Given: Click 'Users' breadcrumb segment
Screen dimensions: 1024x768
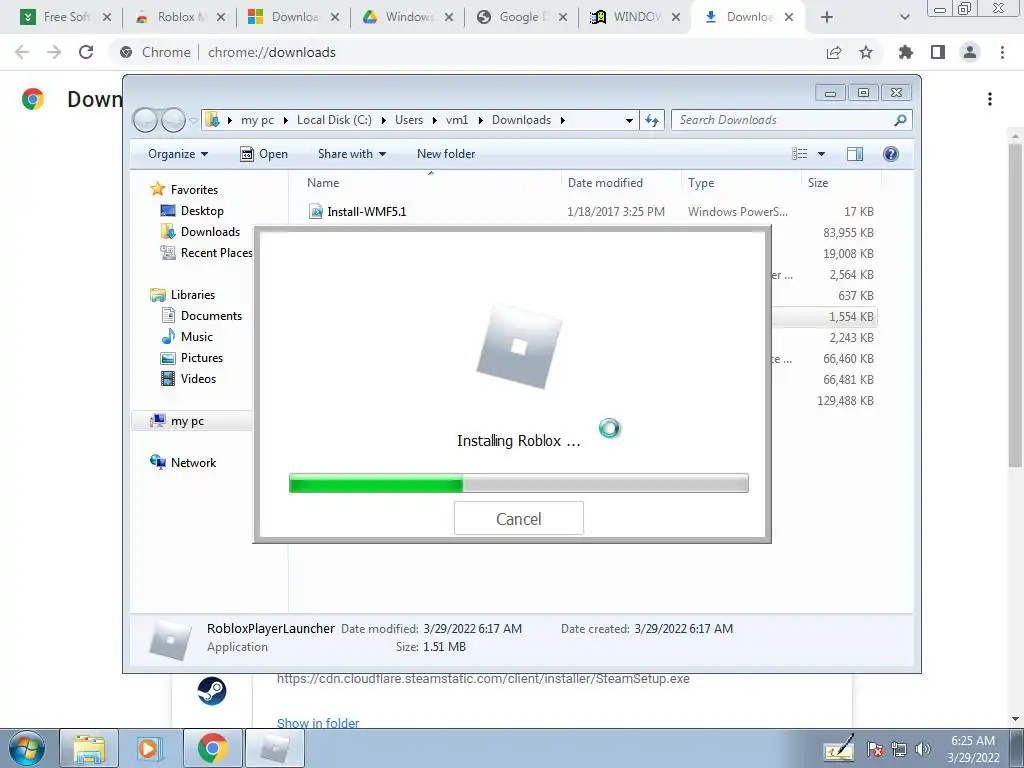Looking at the screenshot, I should click(409, 120).
